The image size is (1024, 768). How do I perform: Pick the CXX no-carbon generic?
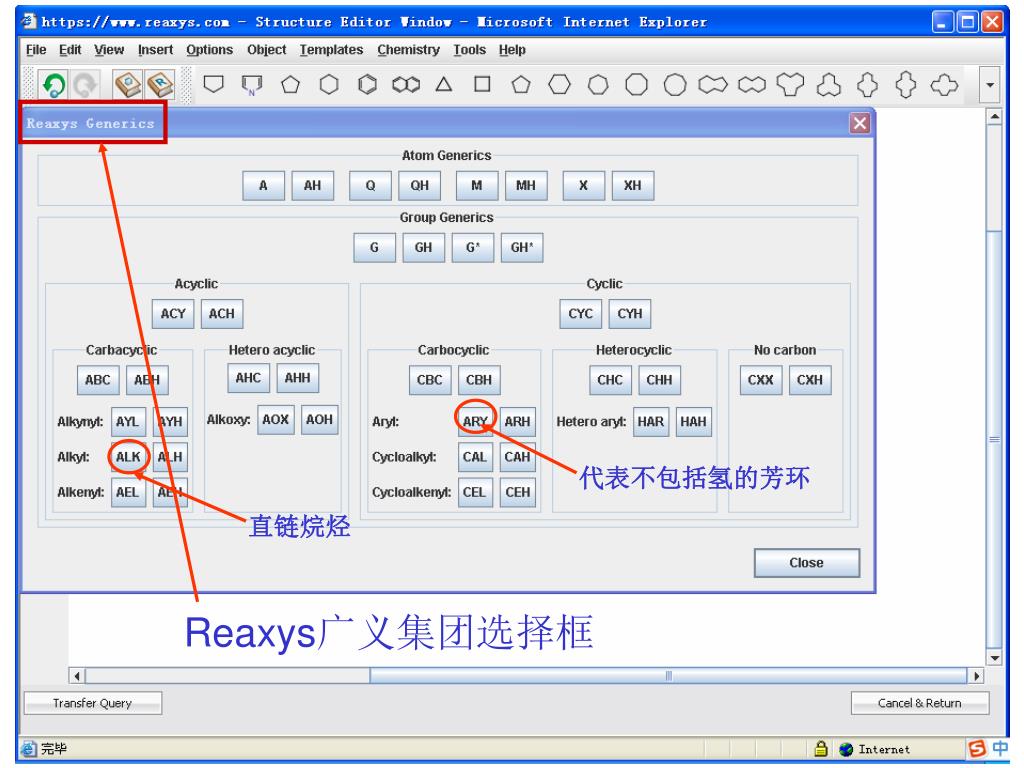761,380
